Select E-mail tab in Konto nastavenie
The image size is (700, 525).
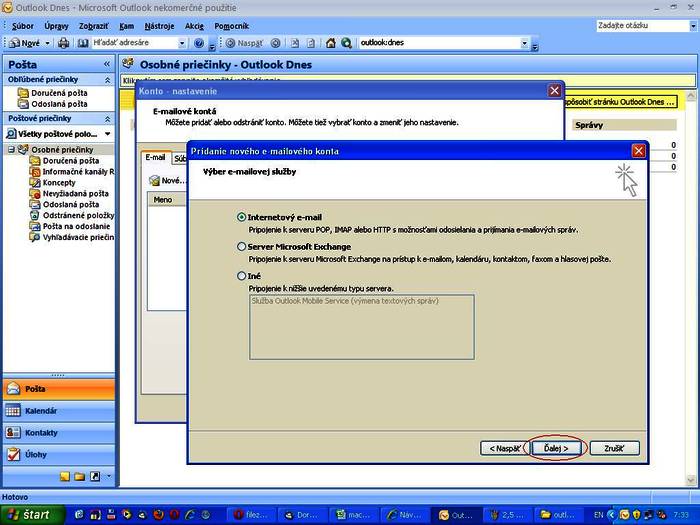click(155, 158)
